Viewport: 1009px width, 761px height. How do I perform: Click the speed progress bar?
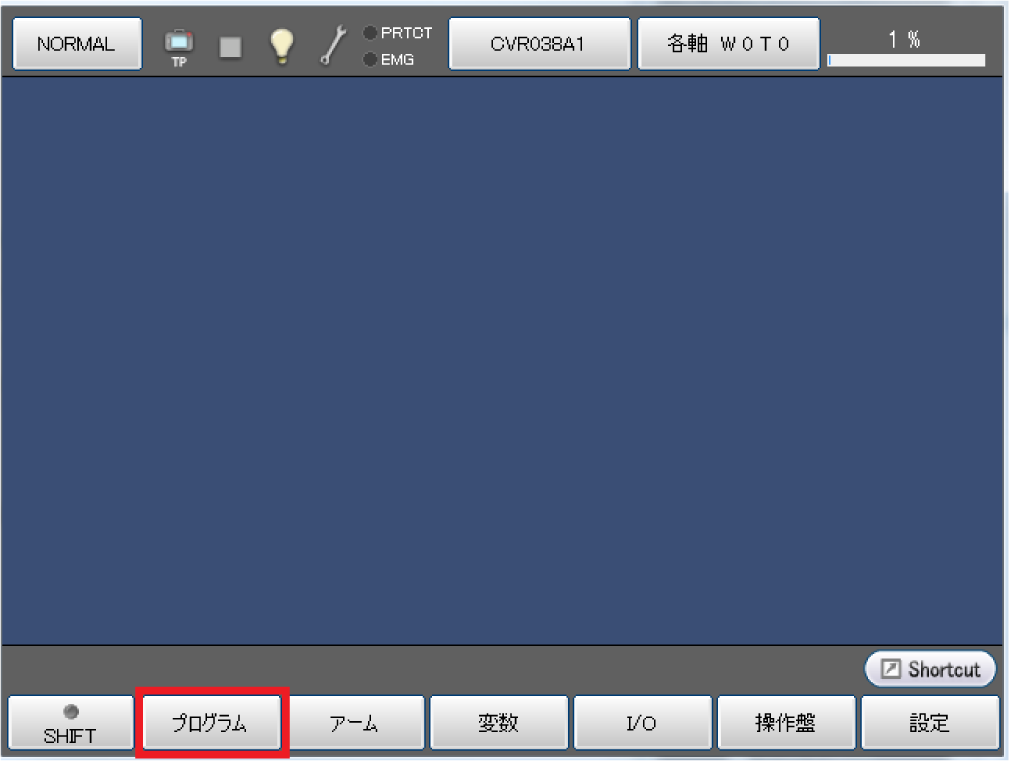906,60
